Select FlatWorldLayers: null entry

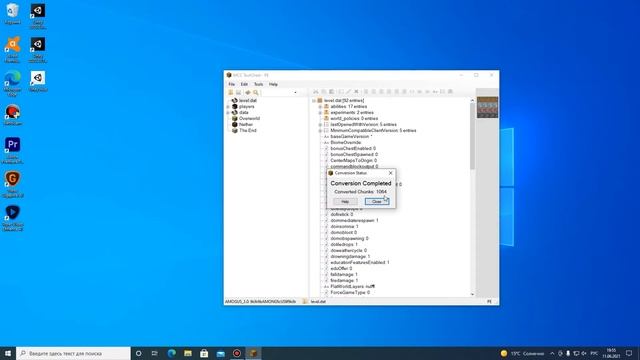(x=353, y=287)
